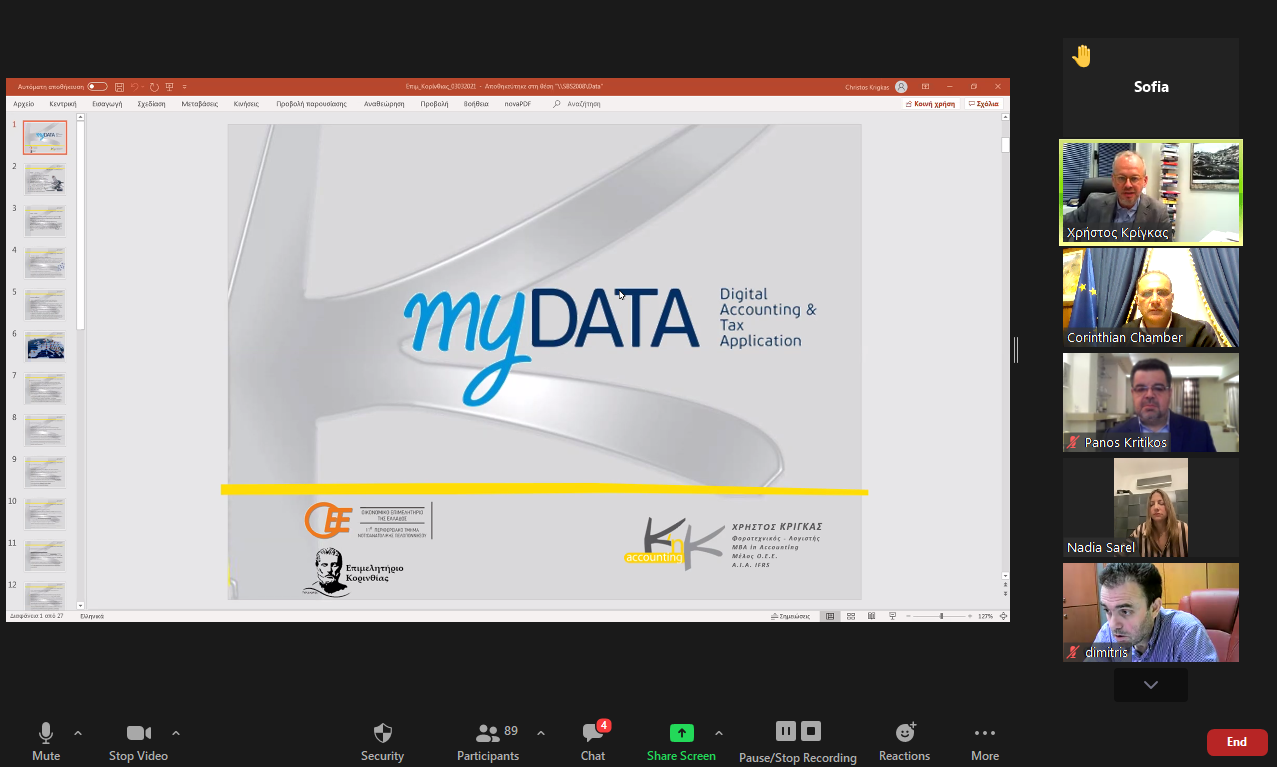Switch to Slide Sorter view icon
The width and height of the screenshot is (1277, 767).
click(x=851, y=616)
